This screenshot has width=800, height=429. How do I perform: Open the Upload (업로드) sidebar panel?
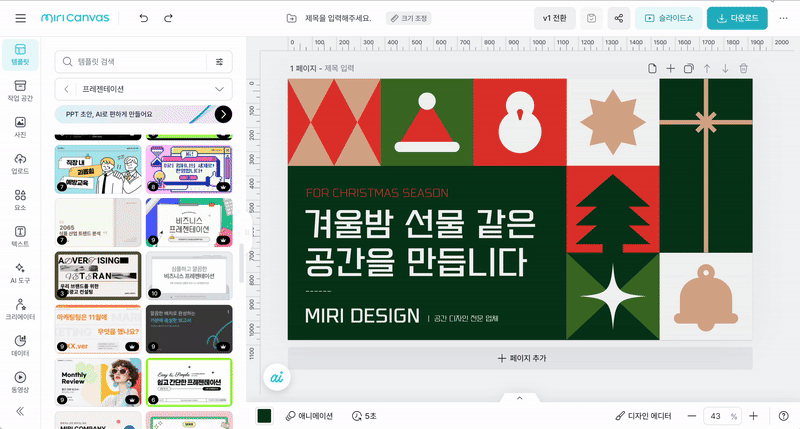(x=20, y=163)
